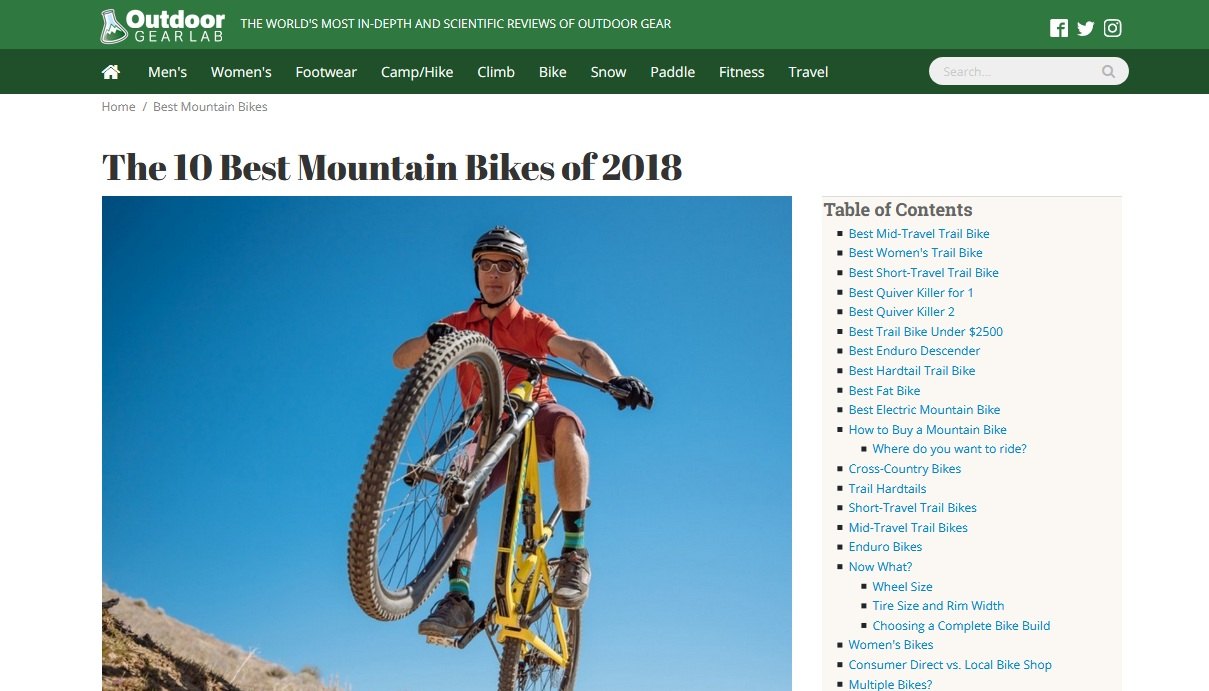
Task: Go to Home breadcrumb link
Action: pyautogui.click(x=118, y=107)
